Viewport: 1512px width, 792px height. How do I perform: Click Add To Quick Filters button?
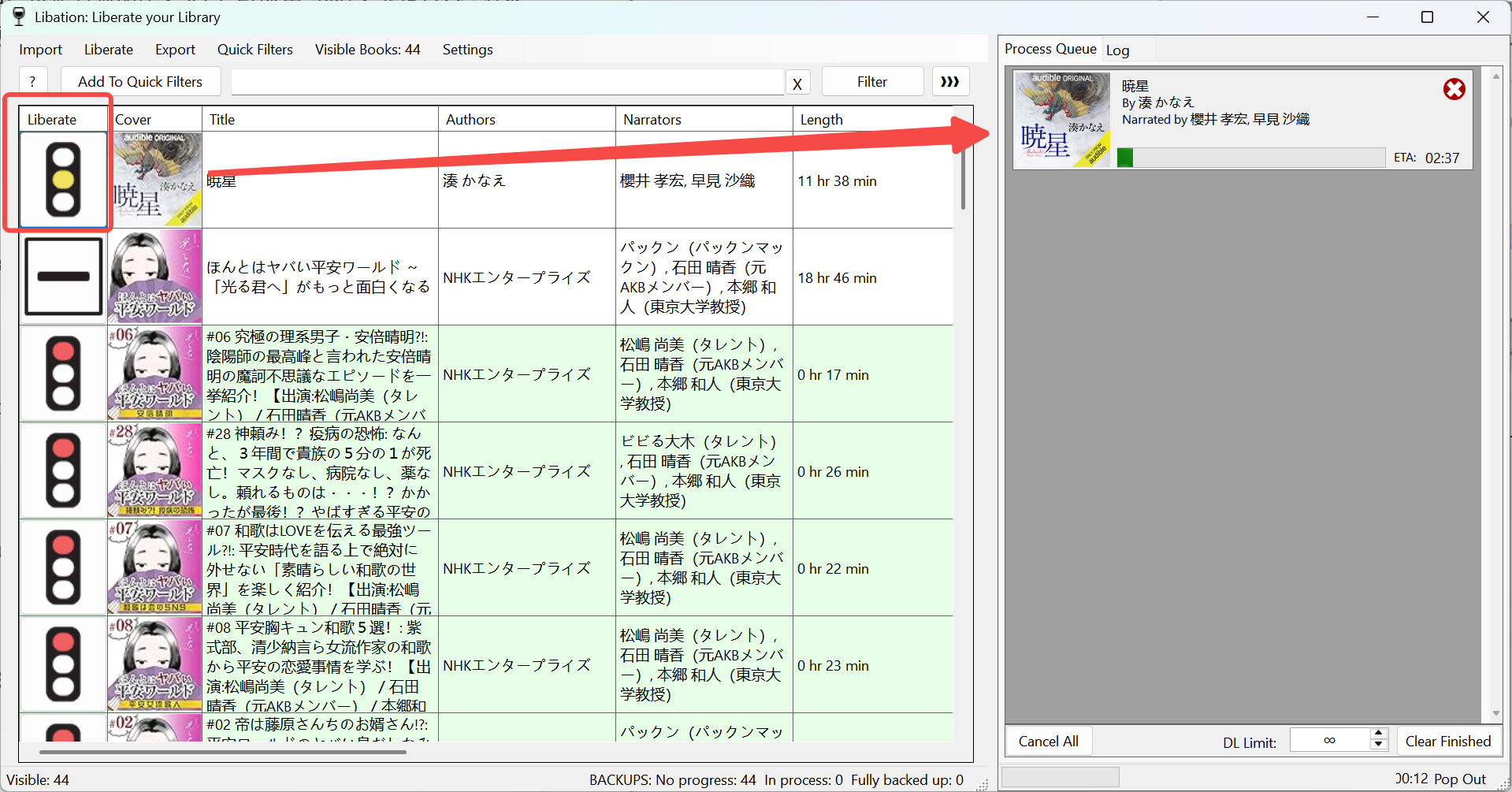[x=140, y=81]
